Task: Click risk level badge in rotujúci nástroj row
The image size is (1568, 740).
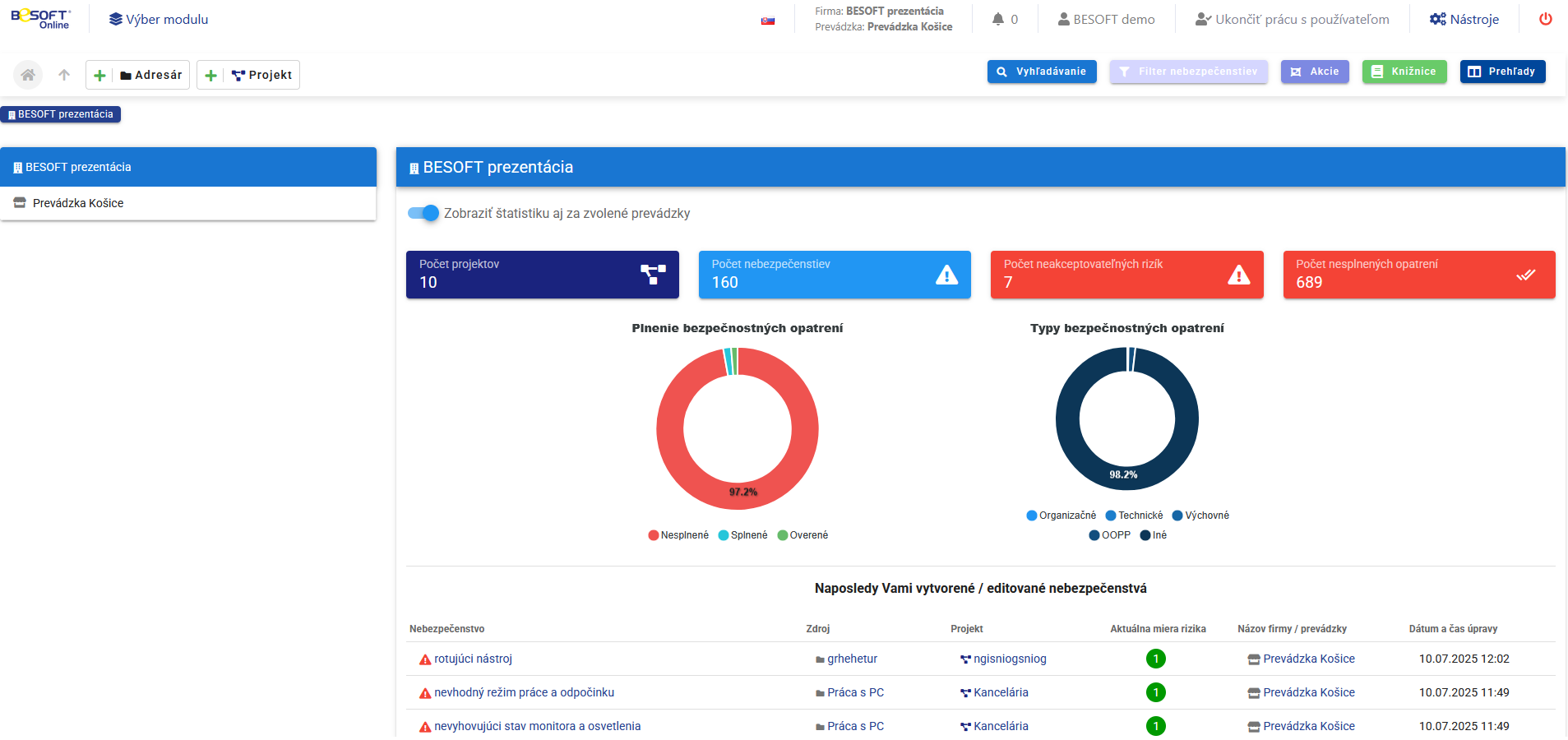Action: coord(1156,659)
